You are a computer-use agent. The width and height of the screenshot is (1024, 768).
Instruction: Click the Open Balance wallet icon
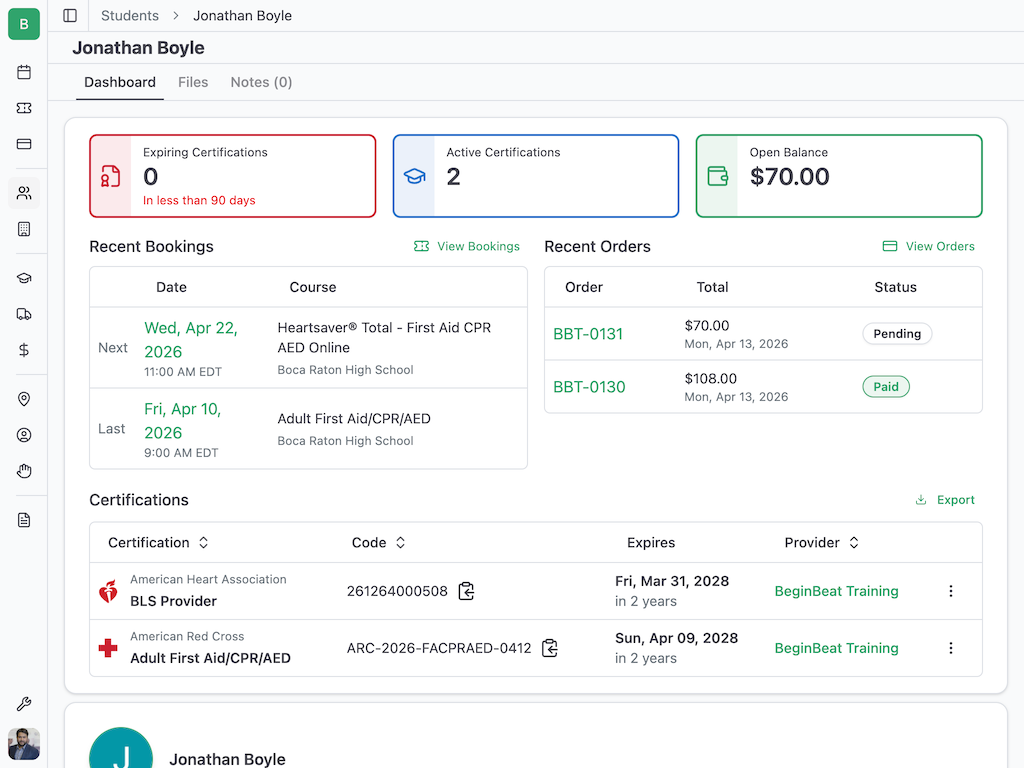point(718,176)
